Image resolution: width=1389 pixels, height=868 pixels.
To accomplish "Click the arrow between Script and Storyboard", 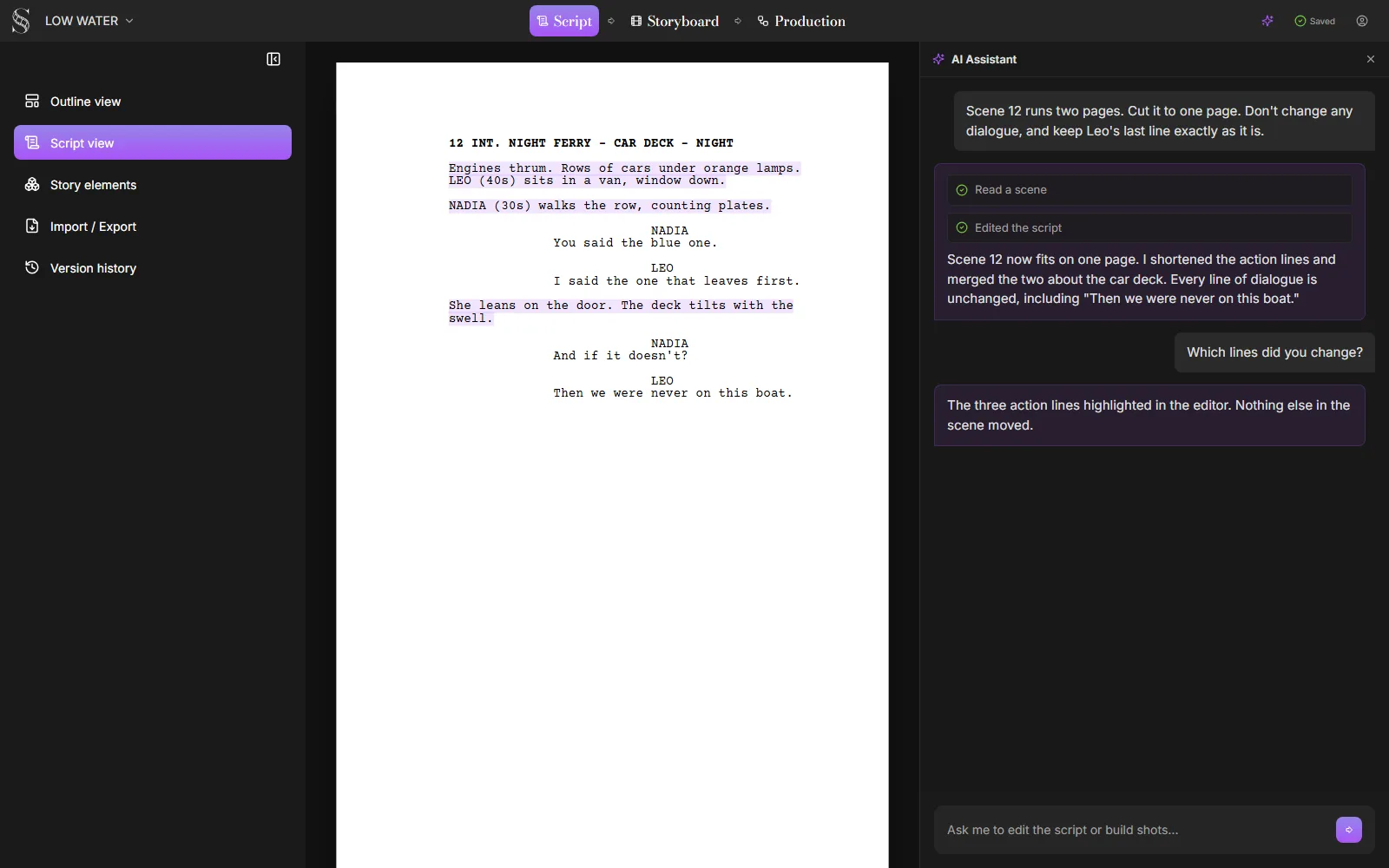I will pos(611,21).
